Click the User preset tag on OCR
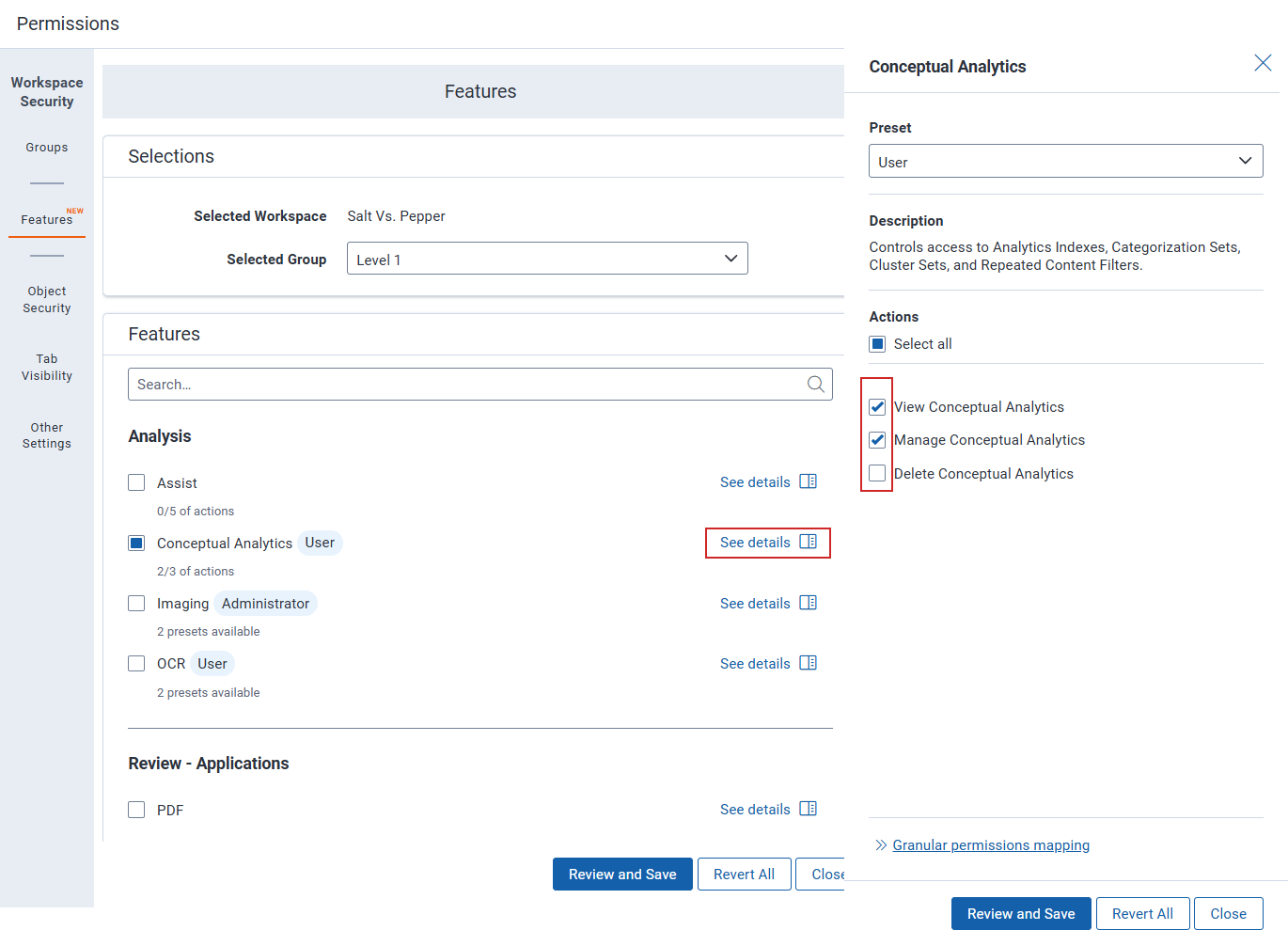Viewport: 1288px width, 946px height. point(212,663)
